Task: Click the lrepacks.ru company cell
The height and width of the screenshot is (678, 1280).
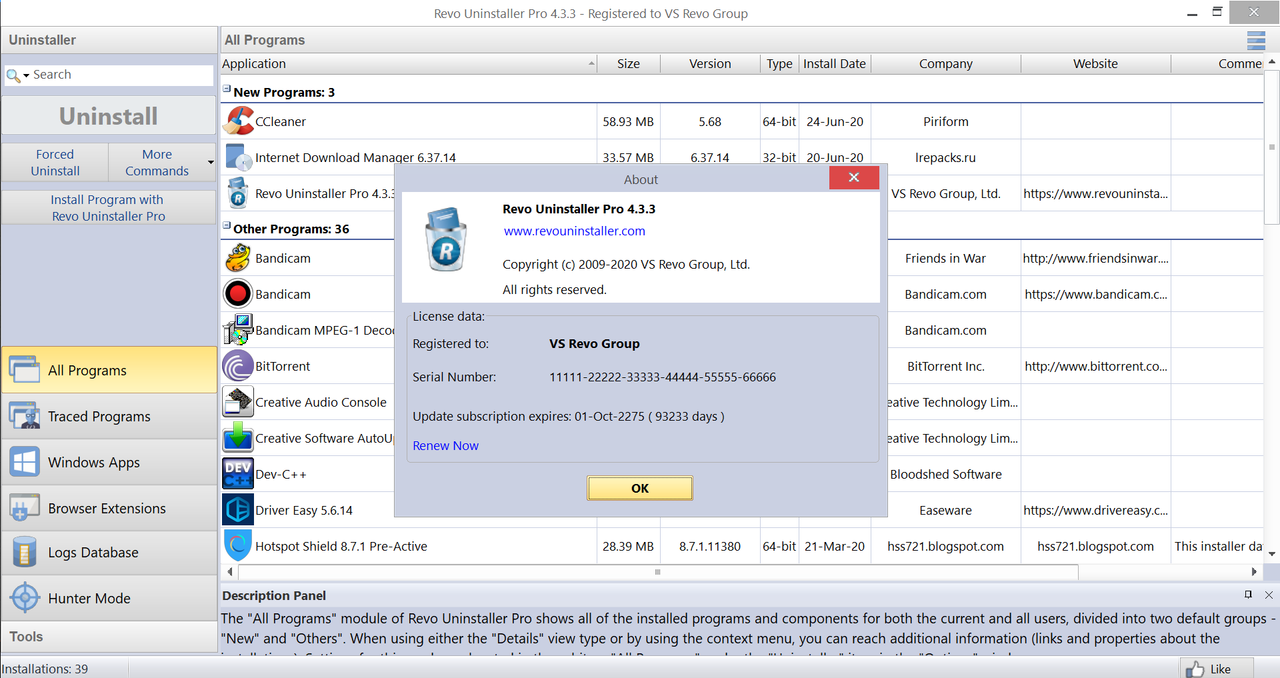Action: (x=946, y=158)
